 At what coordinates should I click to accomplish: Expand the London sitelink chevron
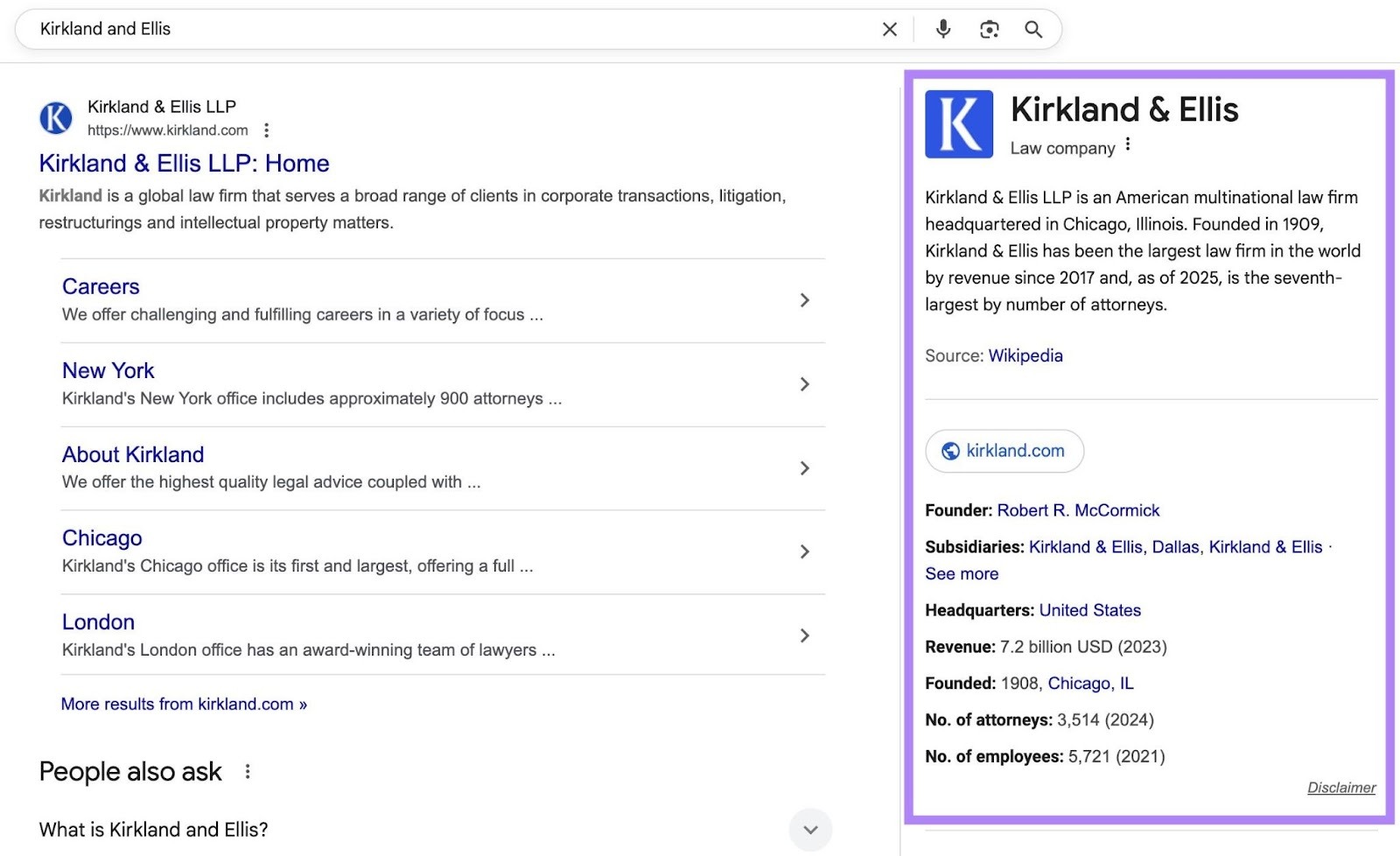[804, 635]
